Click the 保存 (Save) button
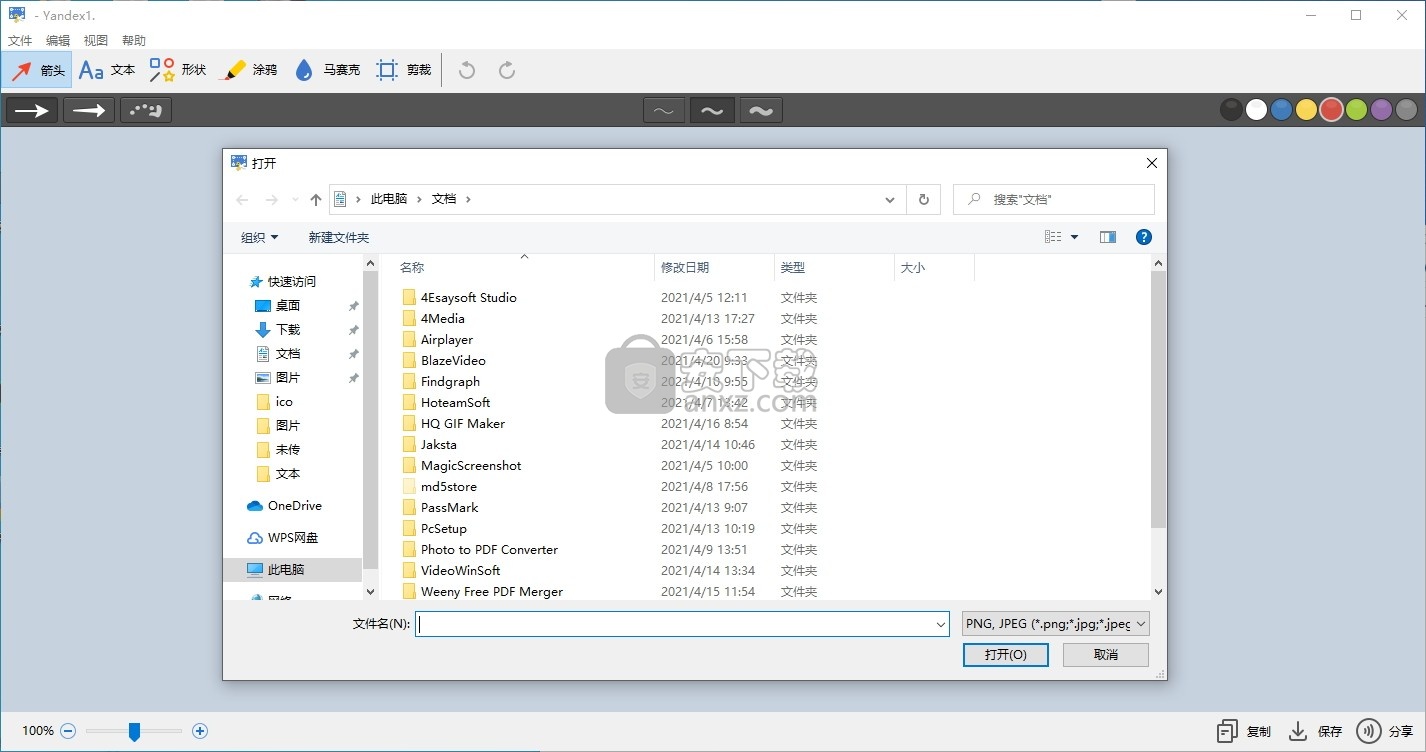The image size is (1426, 752). 1315,732
